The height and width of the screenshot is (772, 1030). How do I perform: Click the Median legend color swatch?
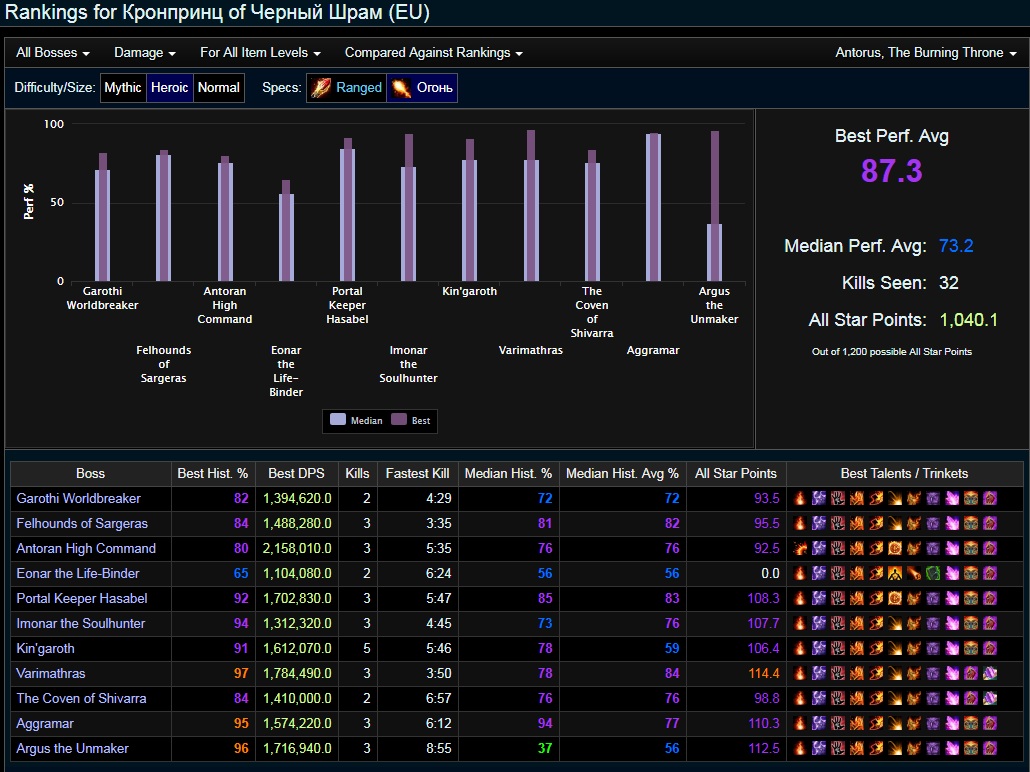pyautogui.click(x=338, y=420)
